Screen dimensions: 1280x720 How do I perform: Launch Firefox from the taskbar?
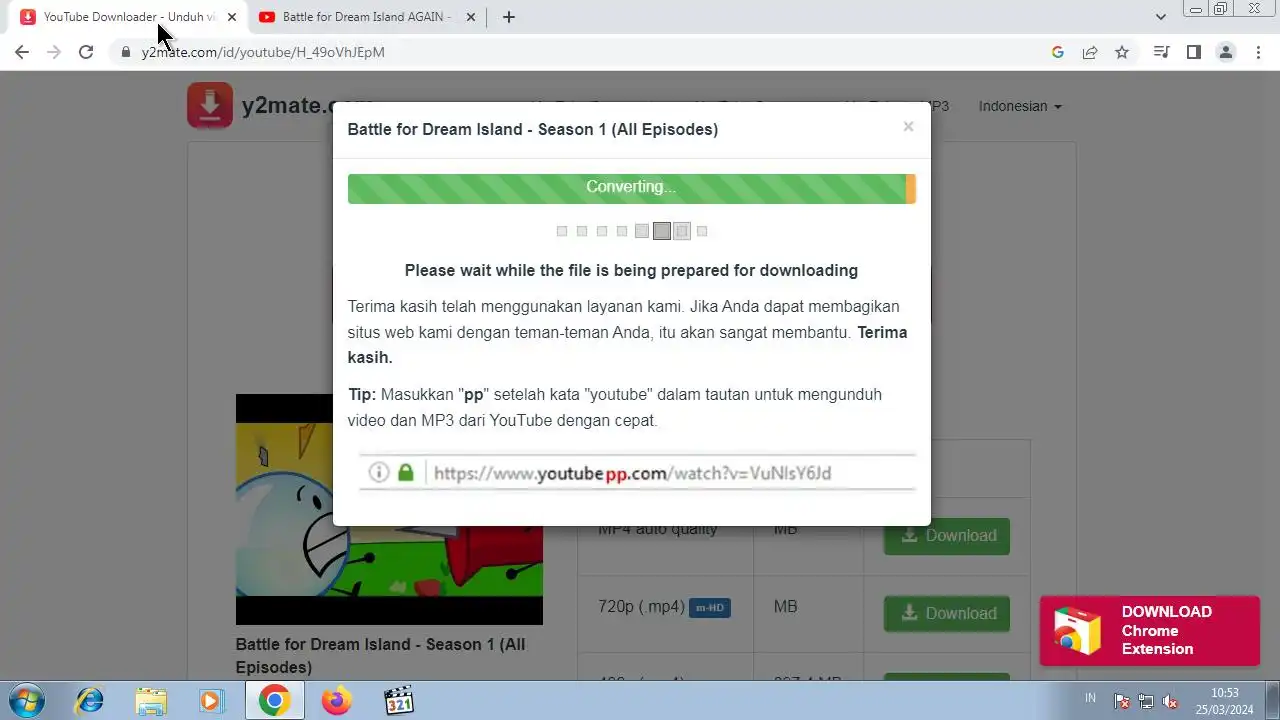tap(337, 701)
